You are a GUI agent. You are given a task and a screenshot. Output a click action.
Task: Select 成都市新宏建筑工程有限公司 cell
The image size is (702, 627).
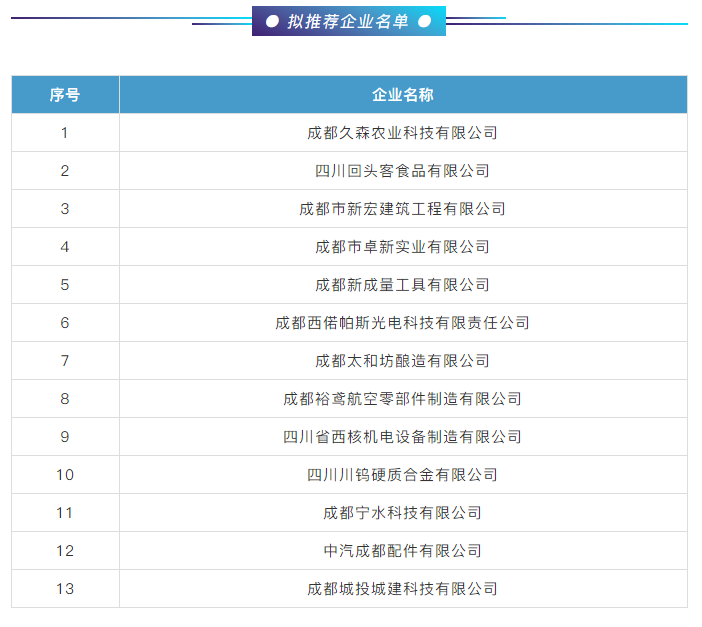(x=402, y=209)
